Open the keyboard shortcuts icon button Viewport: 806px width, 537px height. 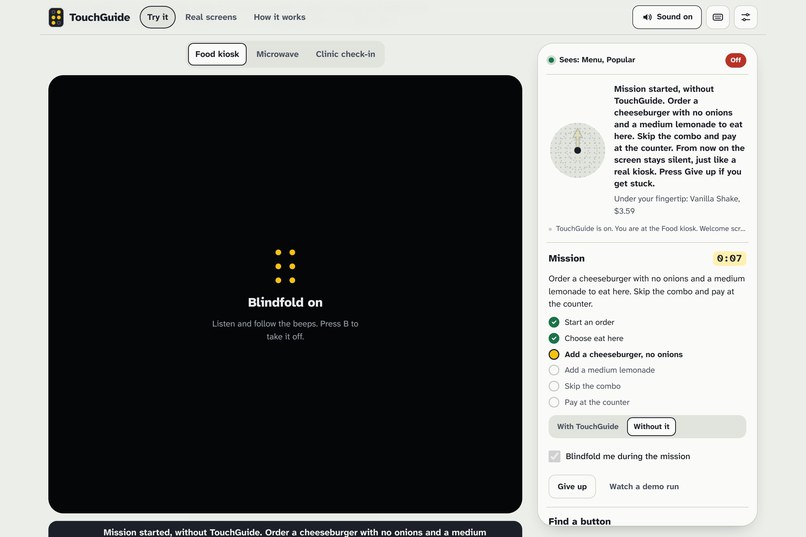(718, 17)
